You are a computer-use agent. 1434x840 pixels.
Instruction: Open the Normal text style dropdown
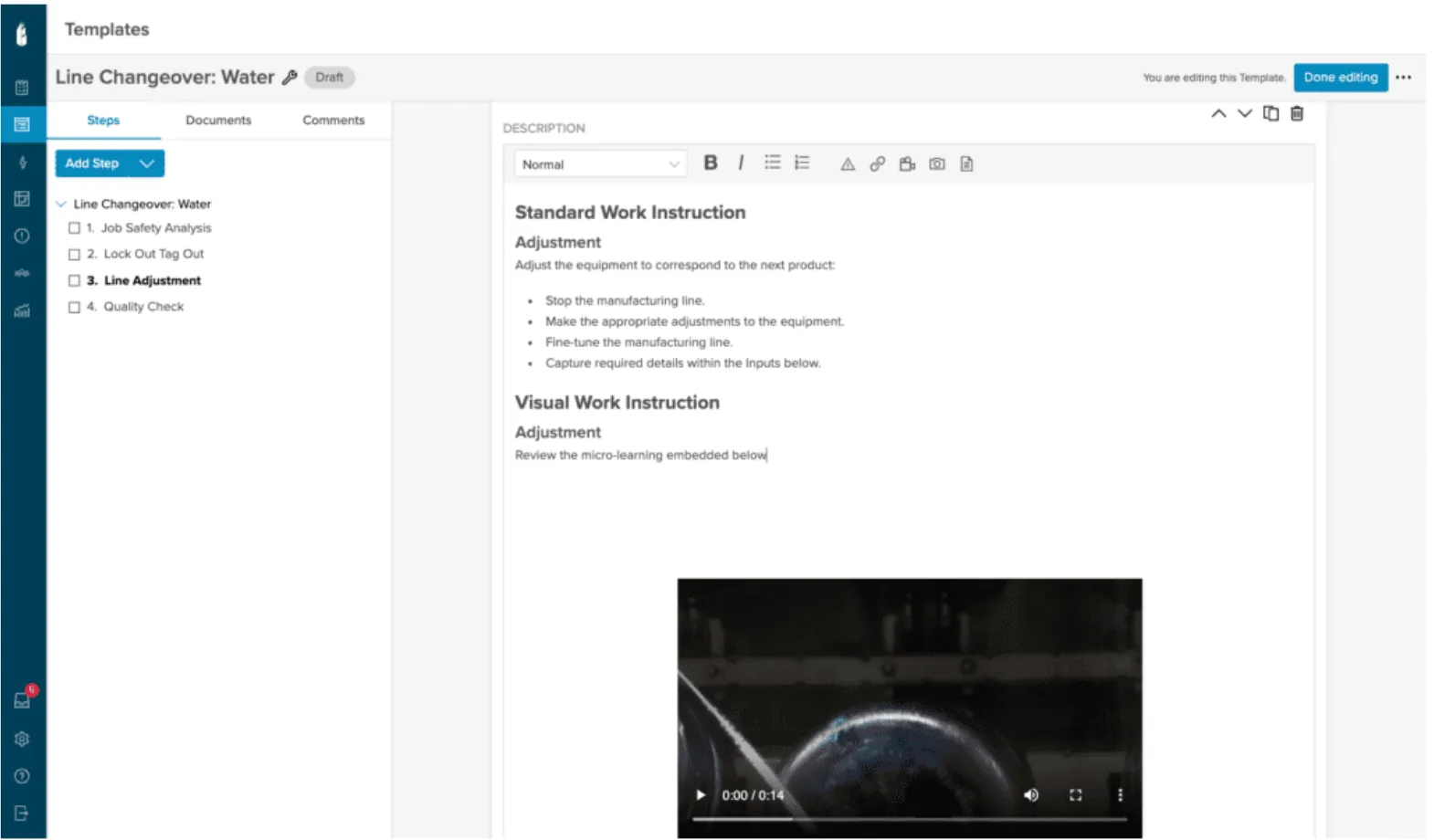point(600,164)
